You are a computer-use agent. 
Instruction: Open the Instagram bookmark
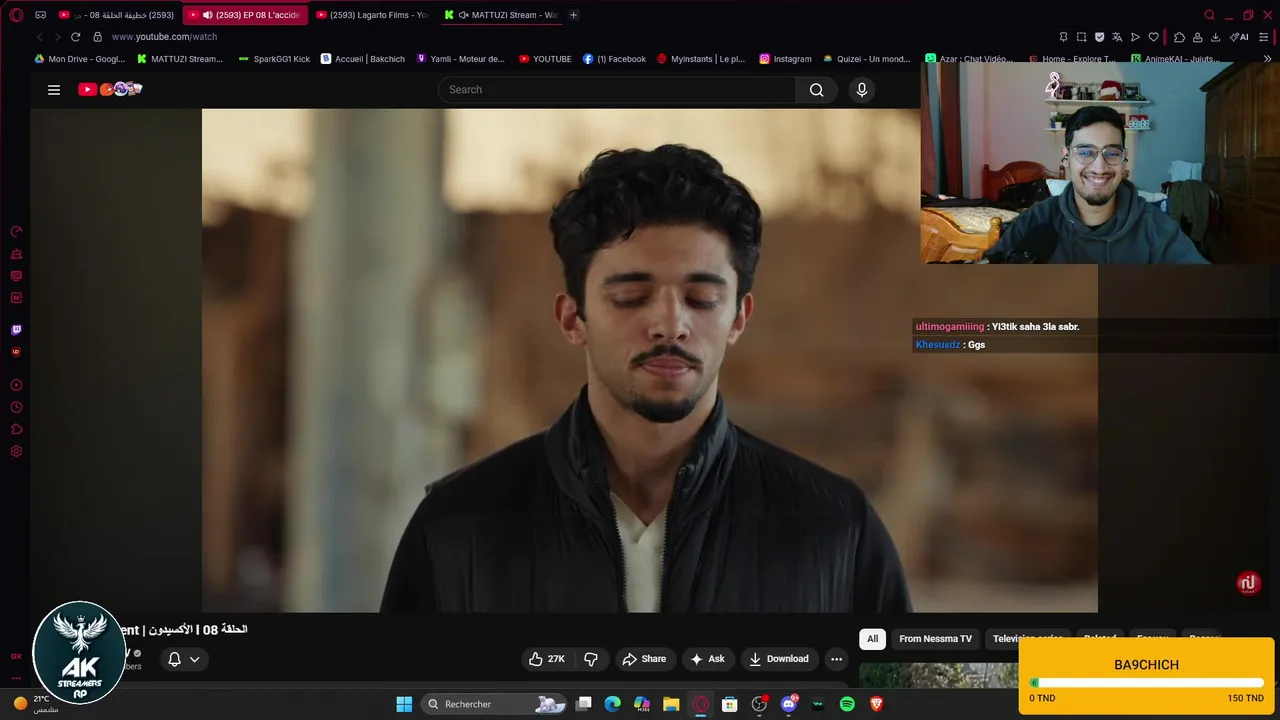(785, 59)
